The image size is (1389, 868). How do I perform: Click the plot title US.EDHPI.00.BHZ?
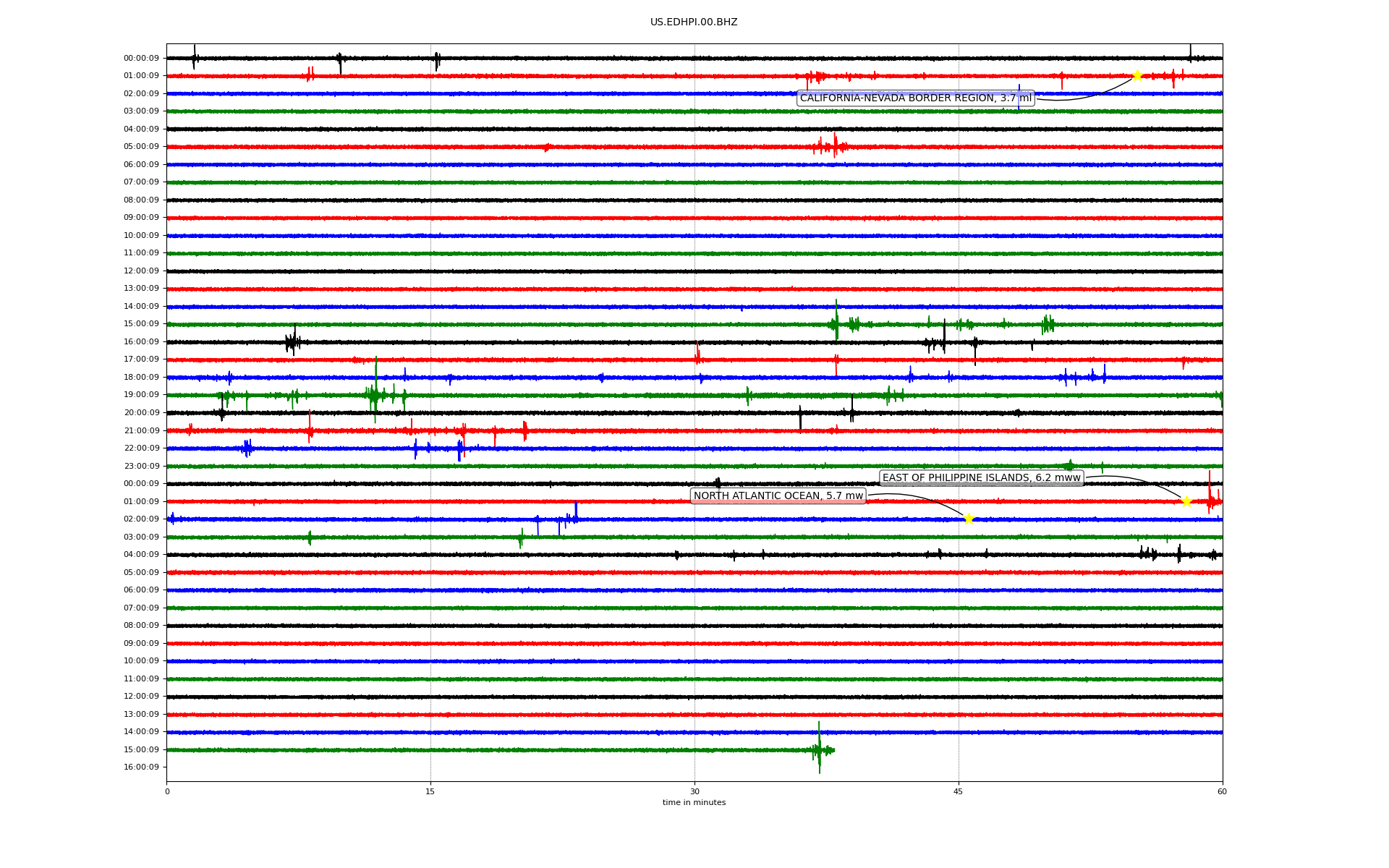click(694, 22)
